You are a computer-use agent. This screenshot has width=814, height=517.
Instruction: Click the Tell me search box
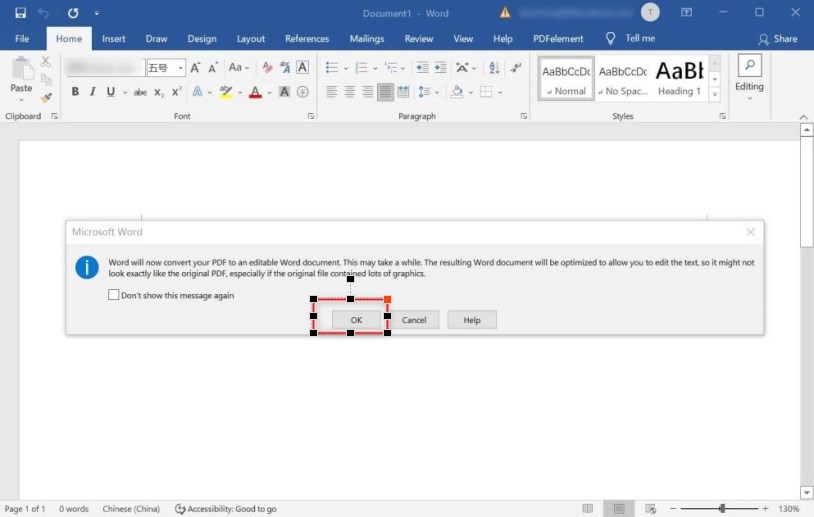[630, 38]
